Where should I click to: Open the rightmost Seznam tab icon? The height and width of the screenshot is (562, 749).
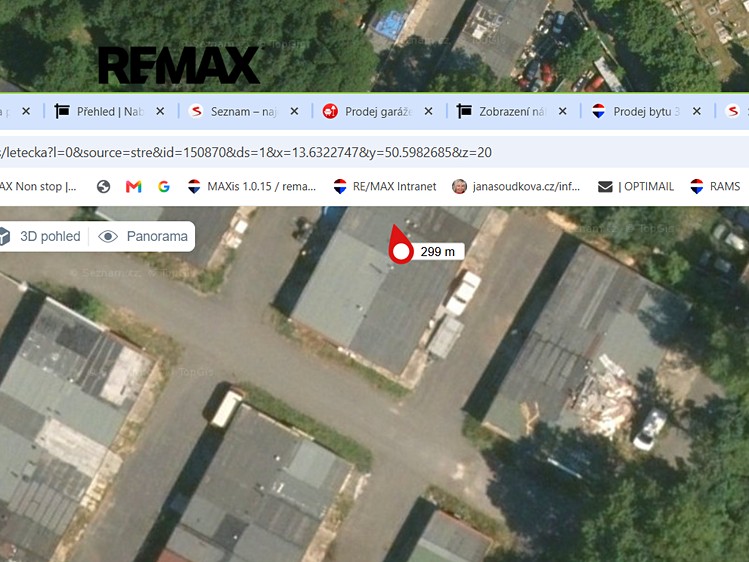click(732, 111)
